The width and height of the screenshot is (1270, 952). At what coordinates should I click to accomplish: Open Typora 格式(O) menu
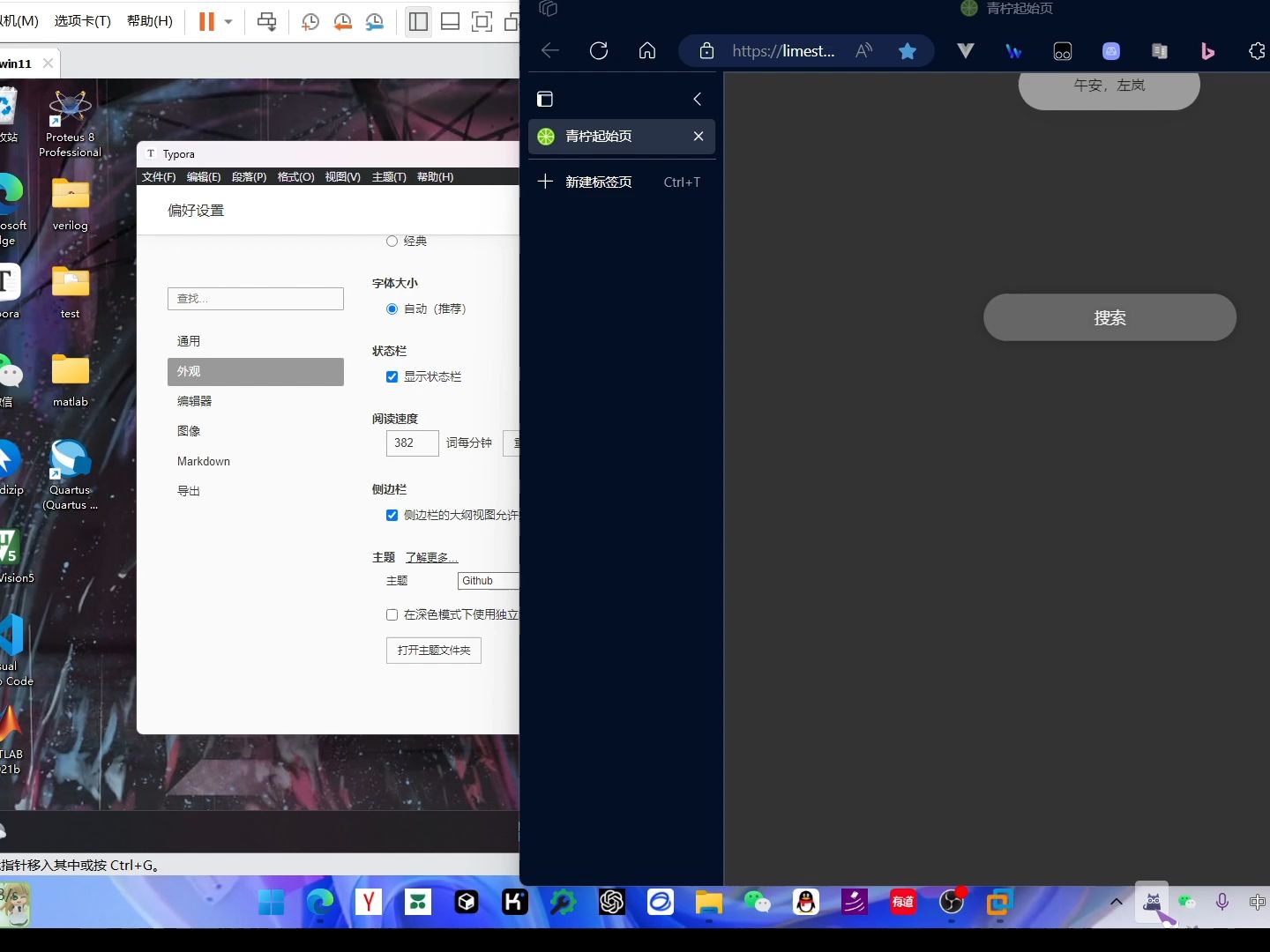pyautogui.click(x=295, y=176)
